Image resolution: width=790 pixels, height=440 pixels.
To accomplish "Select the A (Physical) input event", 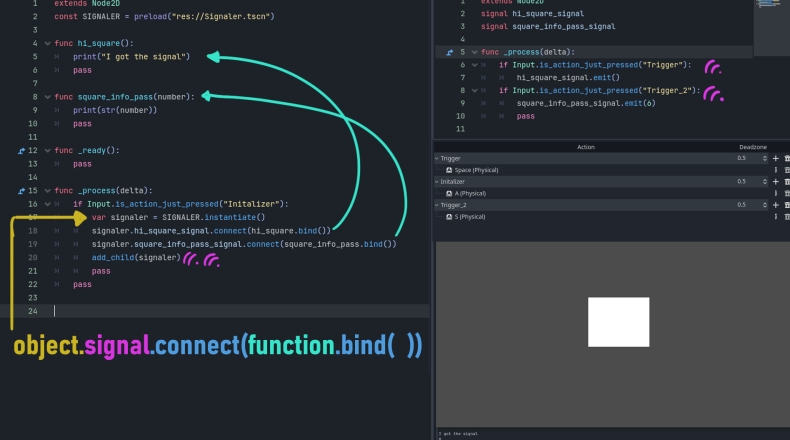I will click(x=470, y=193).
